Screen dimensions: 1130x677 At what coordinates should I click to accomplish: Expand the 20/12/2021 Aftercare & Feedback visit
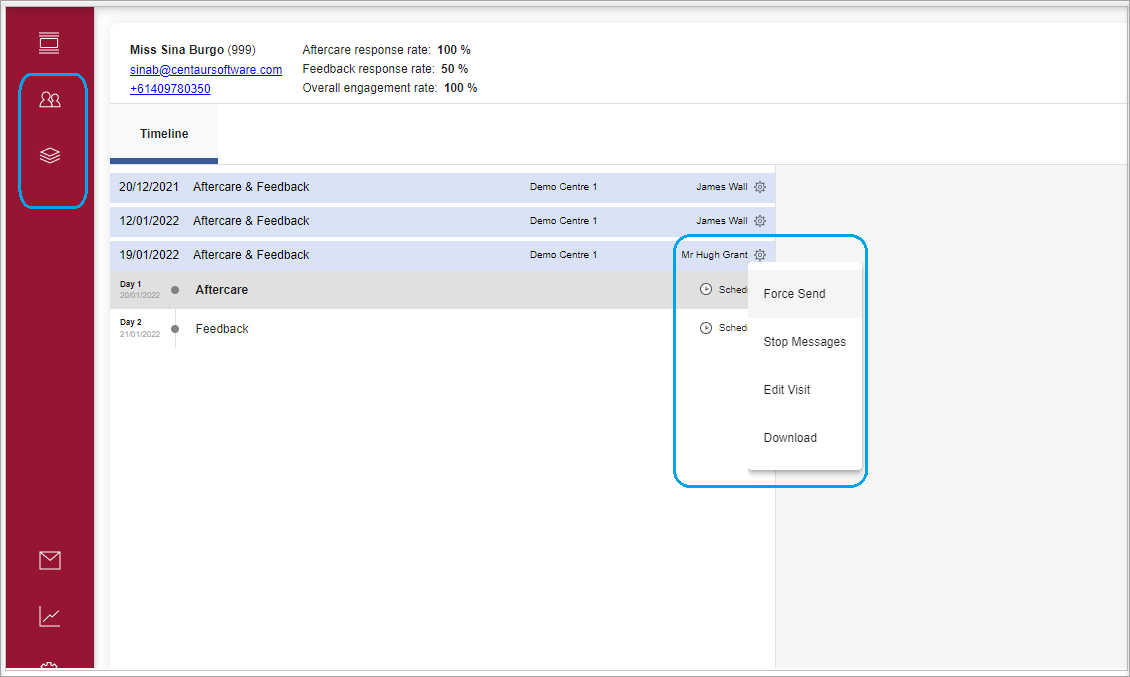pyautogui.click(x=251, y=187)
